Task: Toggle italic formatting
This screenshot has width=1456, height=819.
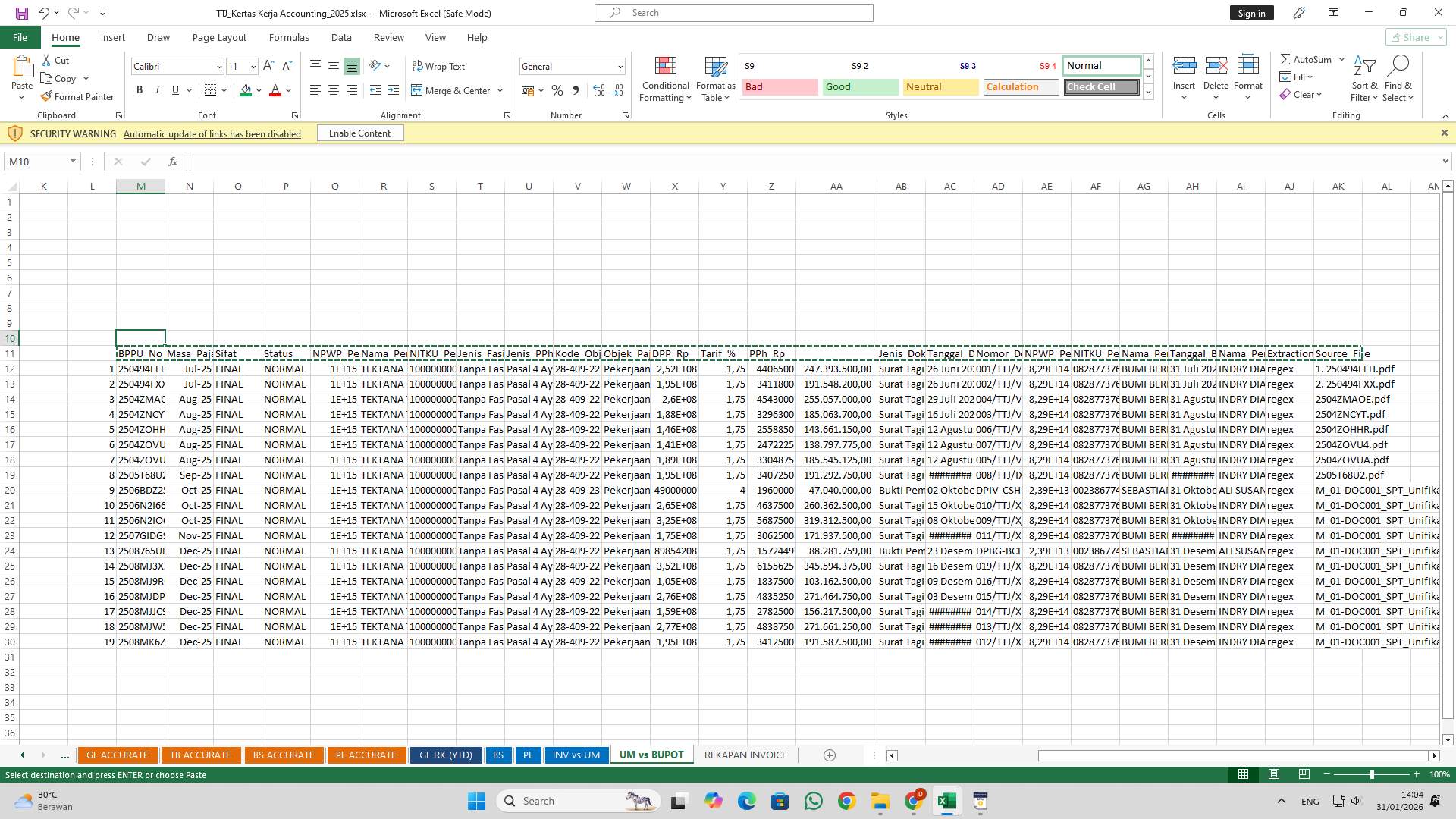Action: click(x=158, y=89)
